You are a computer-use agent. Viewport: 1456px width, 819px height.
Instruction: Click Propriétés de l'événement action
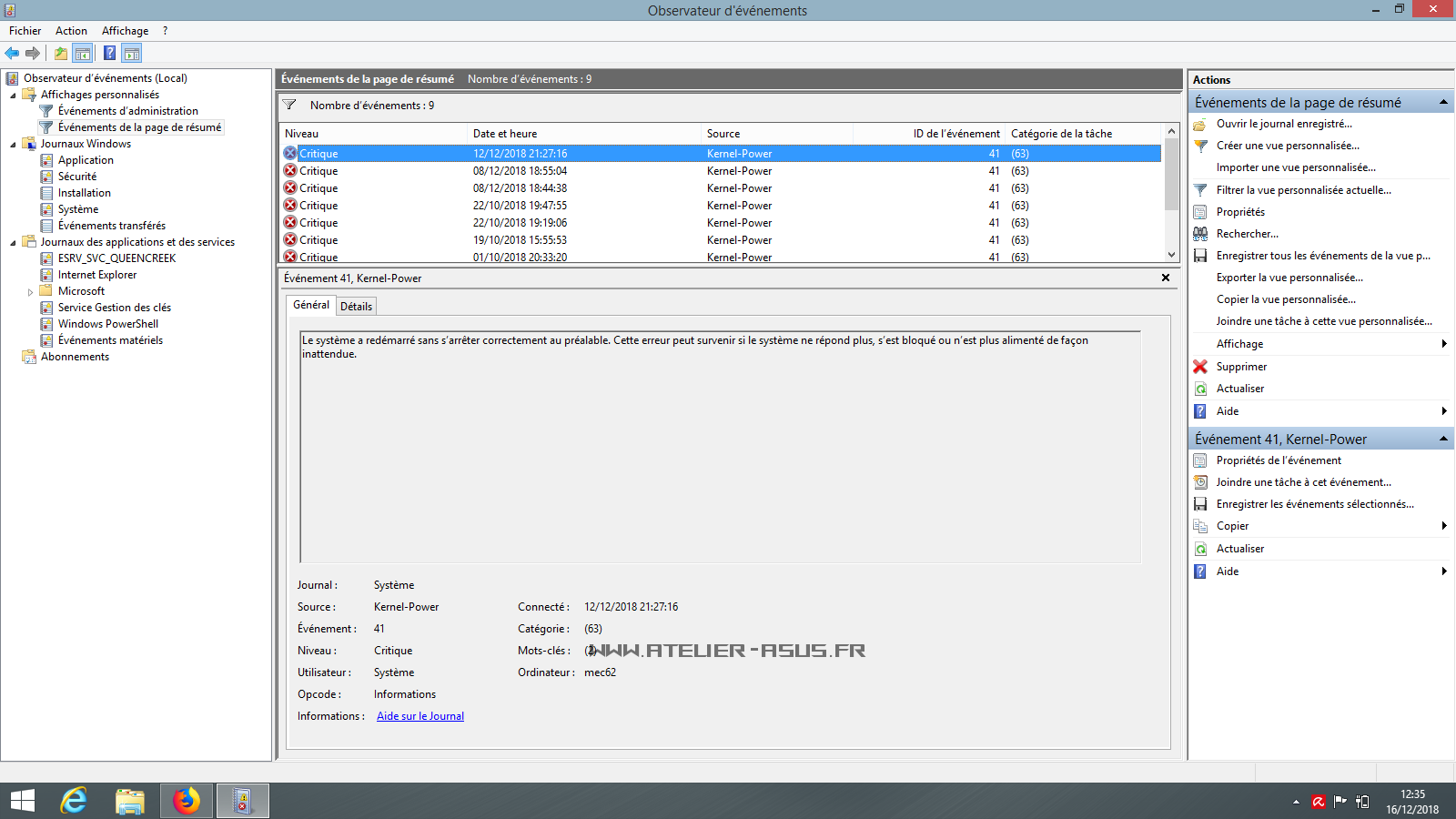coord(1278,460)
